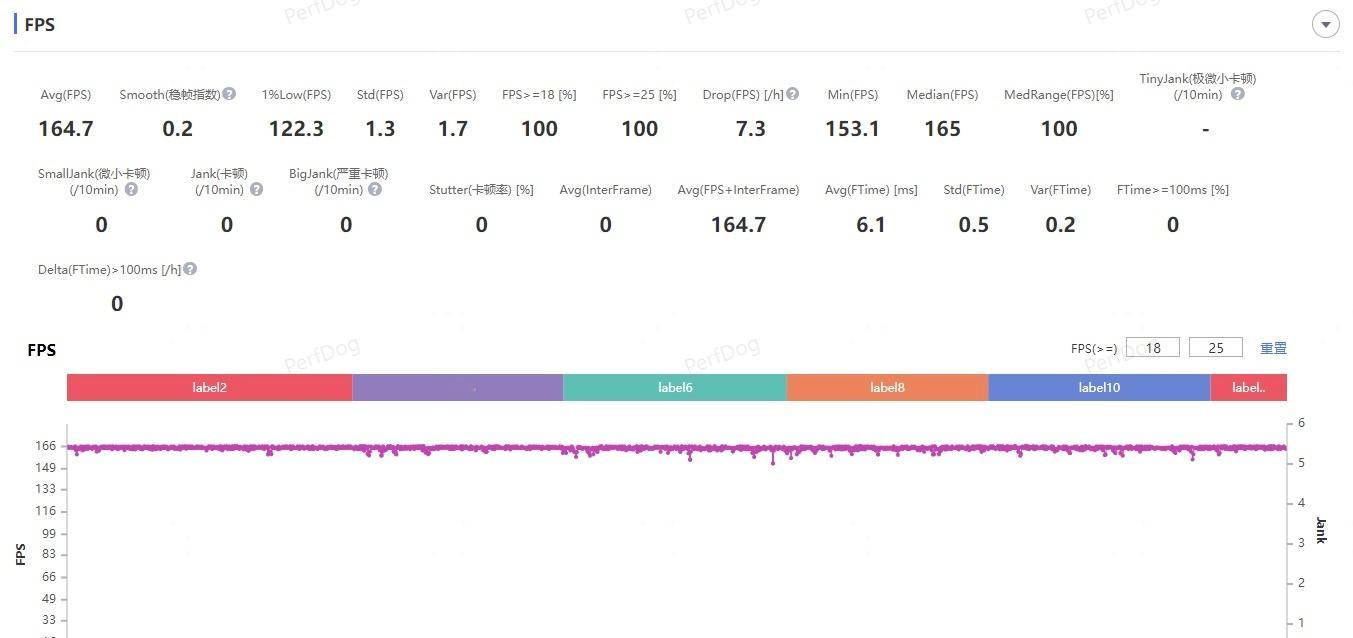Image resolution: width=1353 pixels, height=638 pixels.
Task: Open help icon next to Jank (/10min)
Action: click(x=256, y=189)
